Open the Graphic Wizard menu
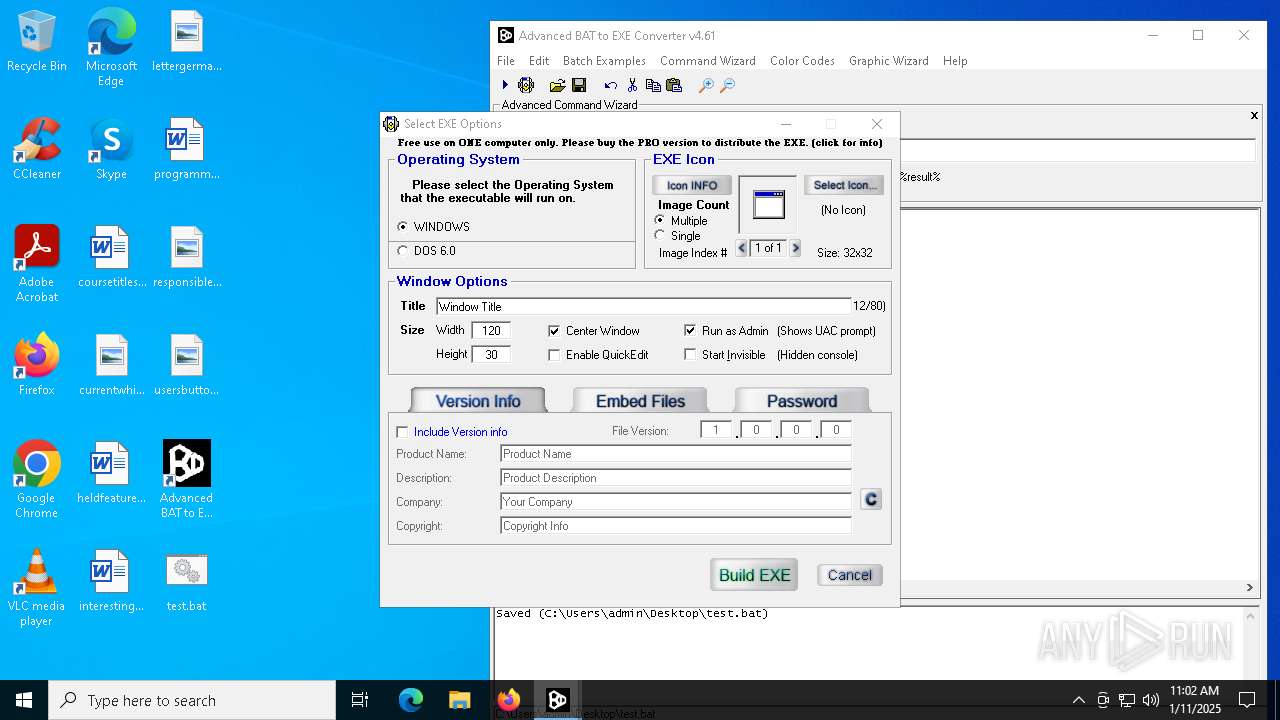This screenshot has height=720, width=1280. point(889,61)
